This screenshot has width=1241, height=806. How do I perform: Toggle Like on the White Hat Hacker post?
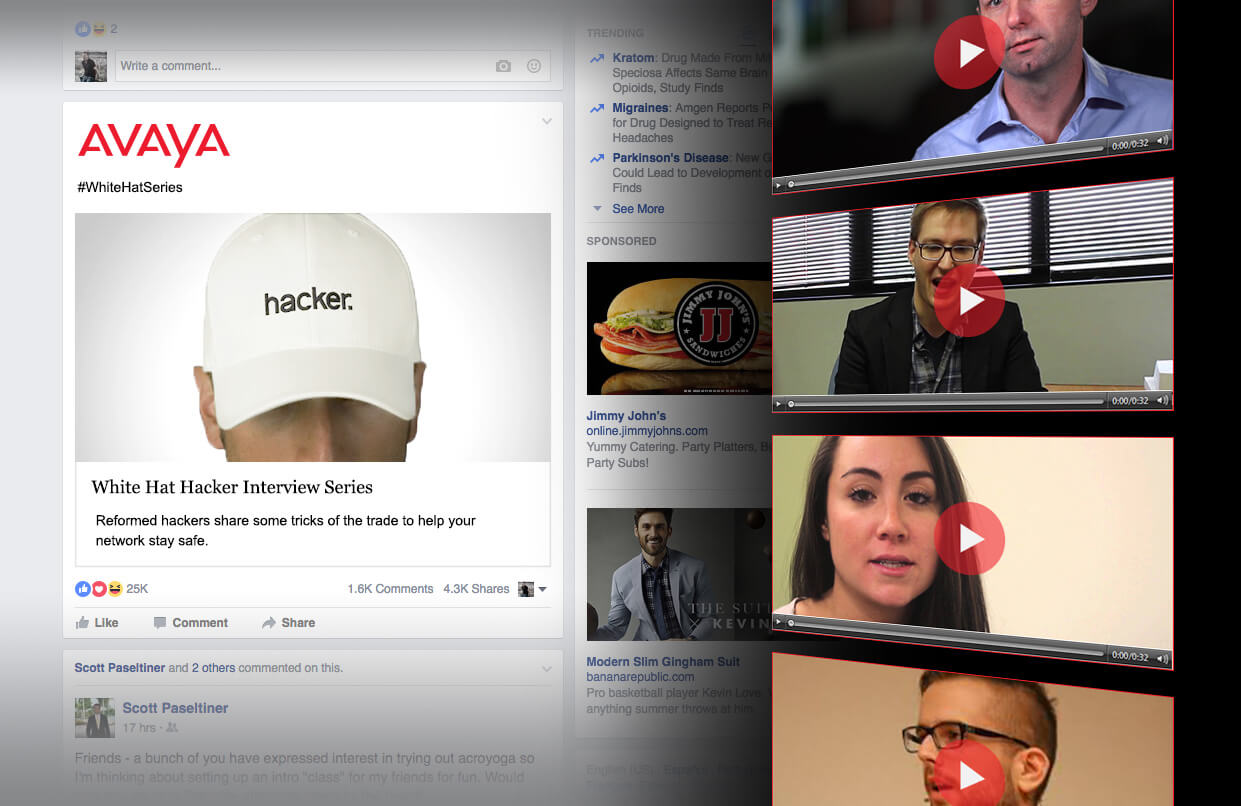[x=97, y=622]
